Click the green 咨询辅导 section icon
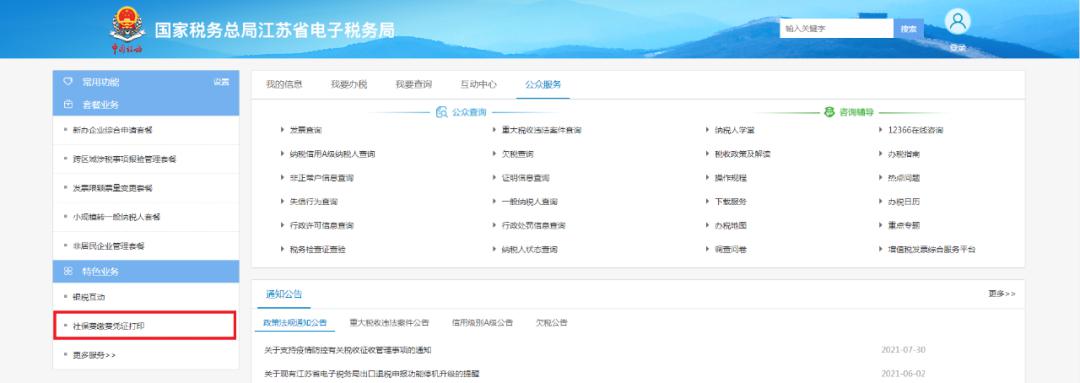Viewport: 1080px width, 383px height. pyautogui.click(x=829, y=112)
